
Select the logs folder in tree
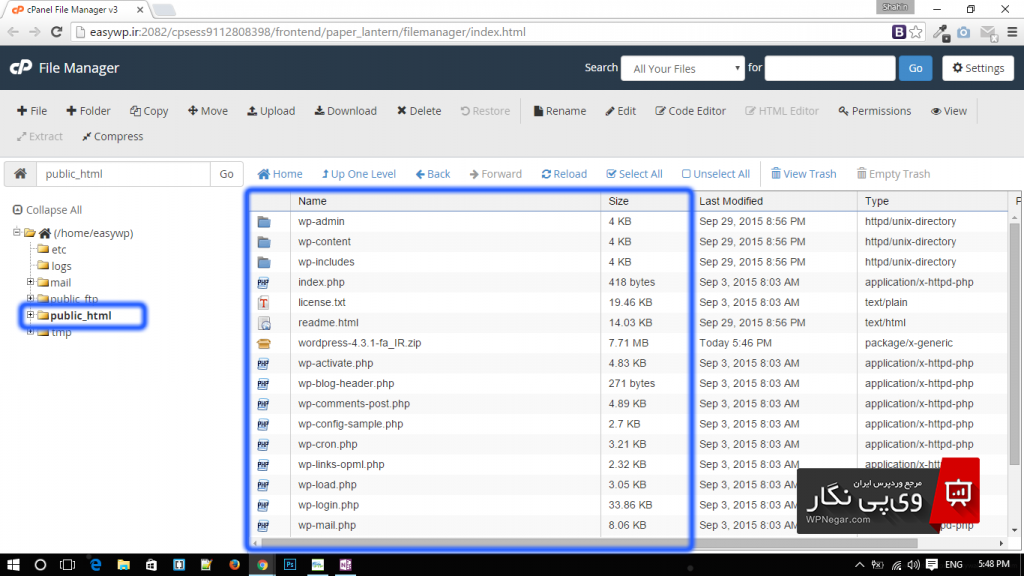tap(61, 266)
